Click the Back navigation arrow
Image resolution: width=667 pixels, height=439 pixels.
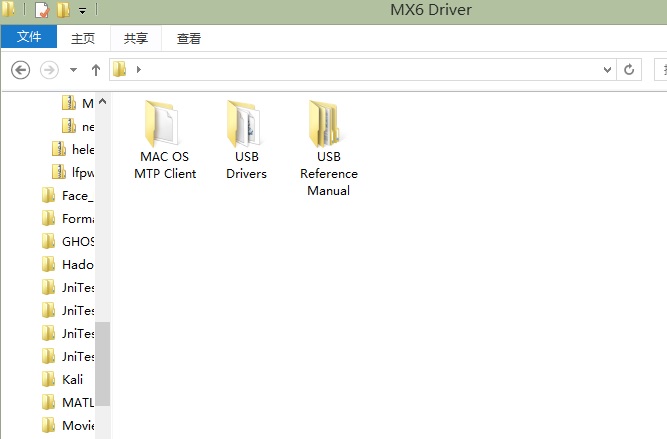[x=20, y=70]
